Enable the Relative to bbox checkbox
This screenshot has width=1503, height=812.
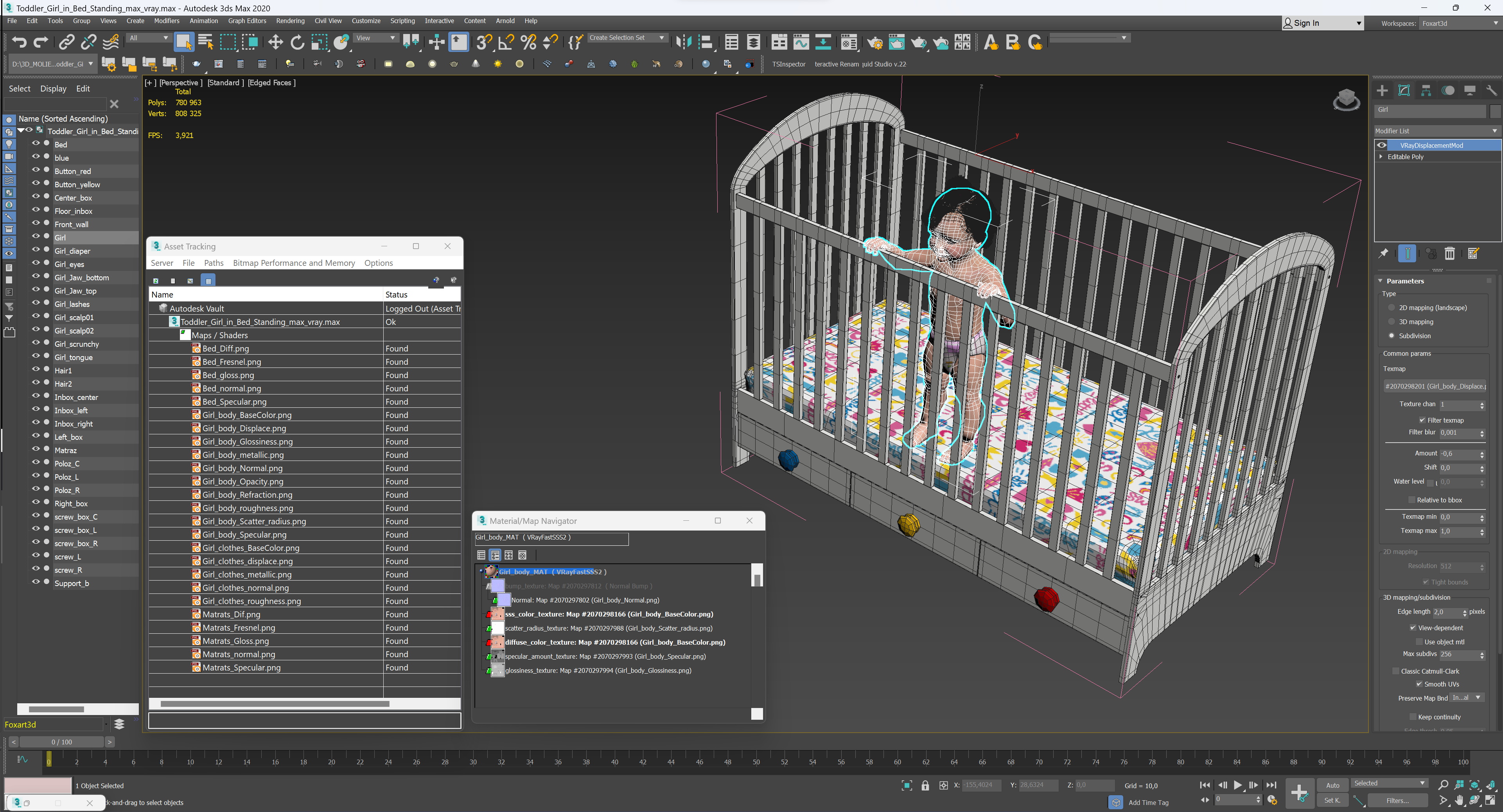[x=1411, y=500]
